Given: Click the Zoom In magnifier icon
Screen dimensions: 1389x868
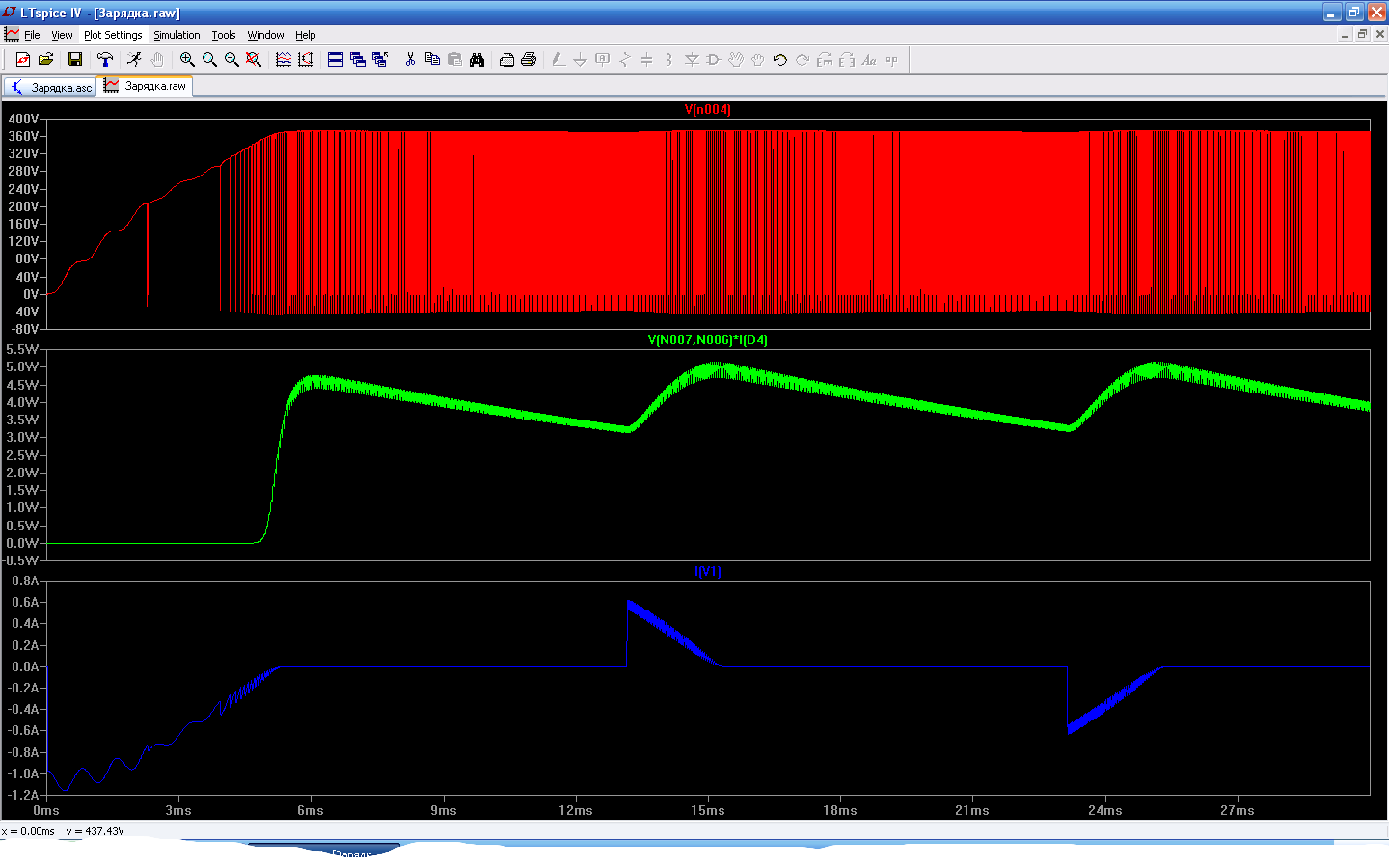Looking at the screenshot, I should pyautogui.click(x=187, y=60).
